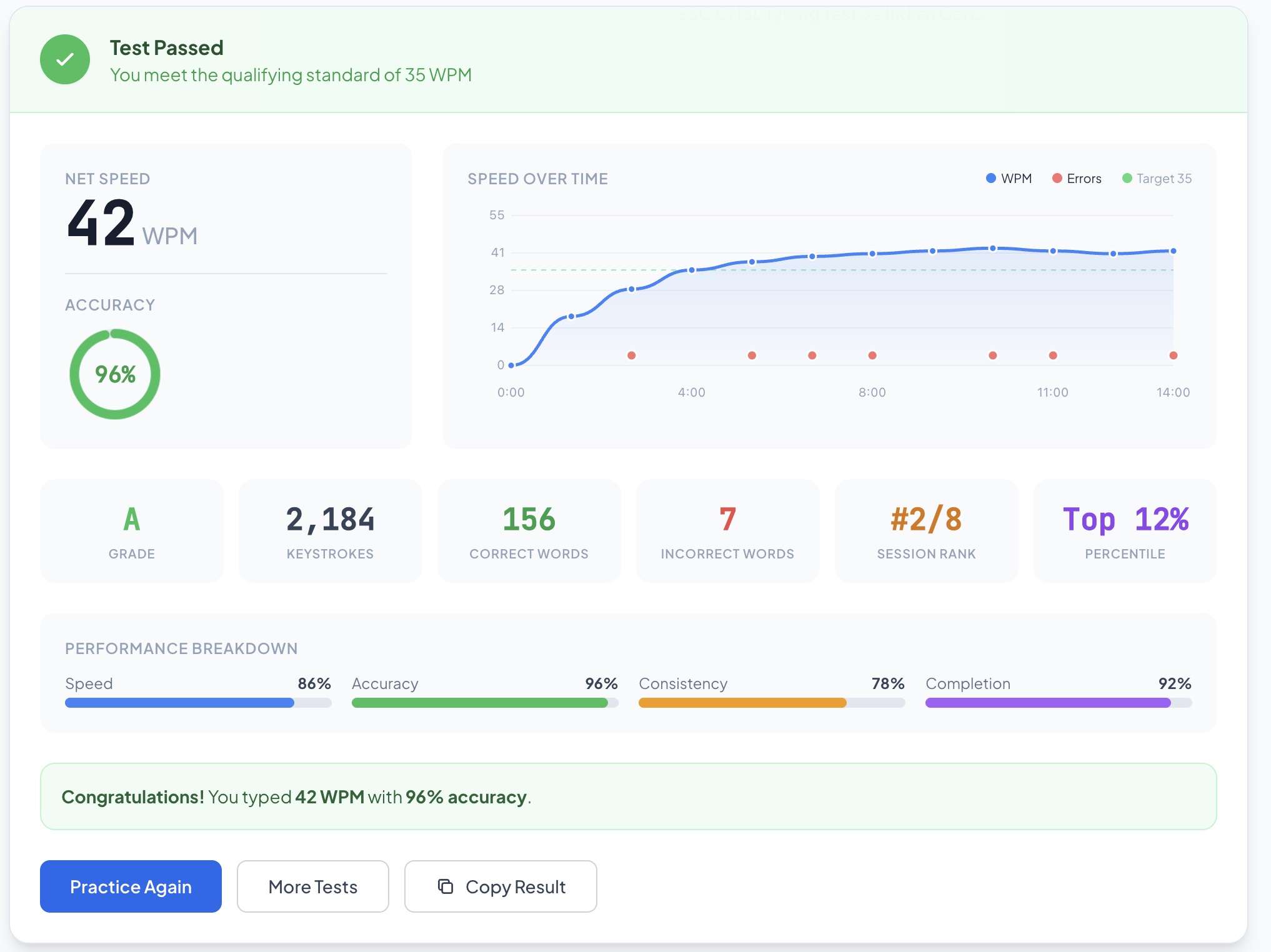Click the red error marker at 14:00
Image resolution: width=1271 pixels, height=952 pixels.
1174,355
